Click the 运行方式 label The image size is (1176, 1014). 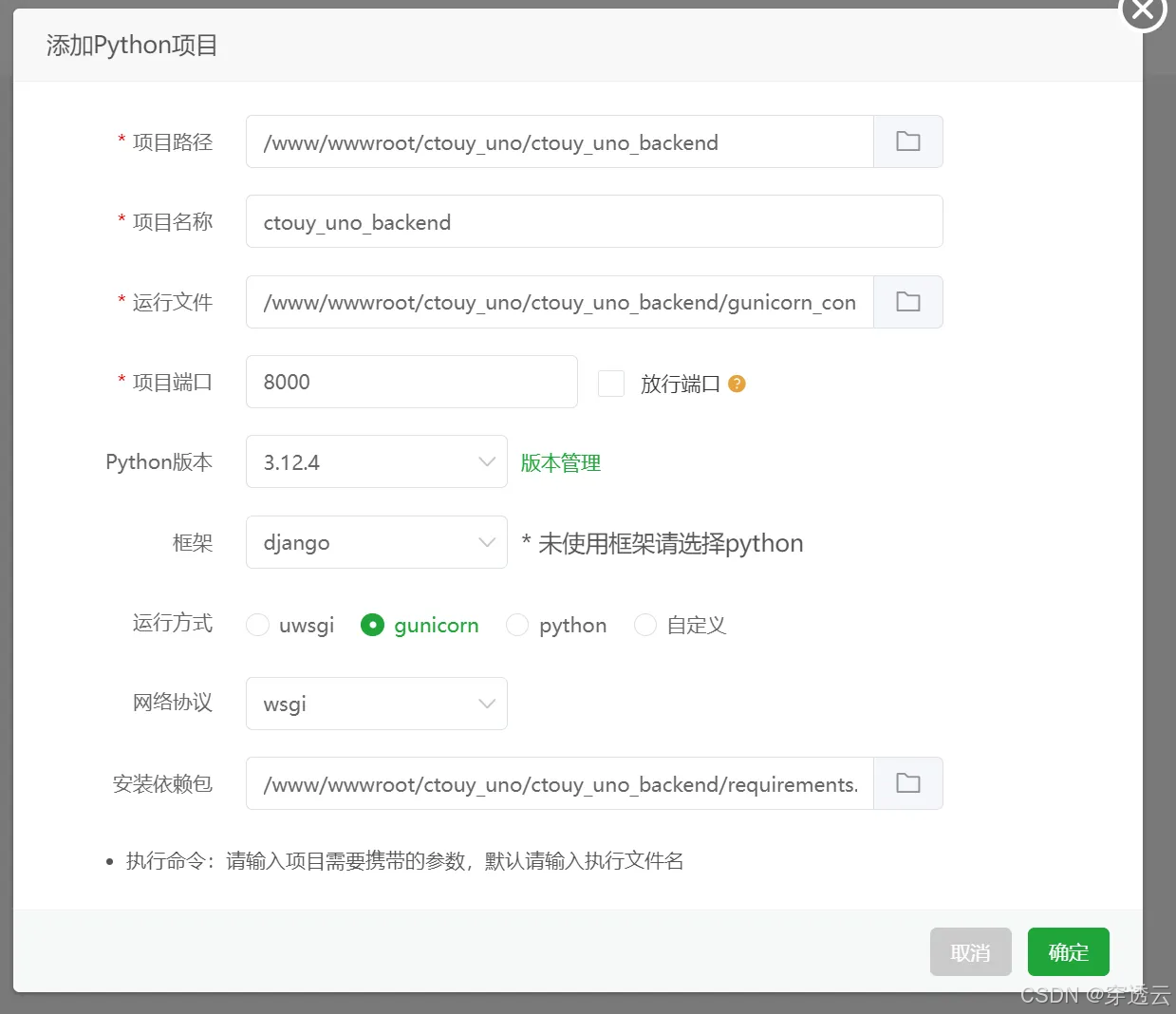173,623
